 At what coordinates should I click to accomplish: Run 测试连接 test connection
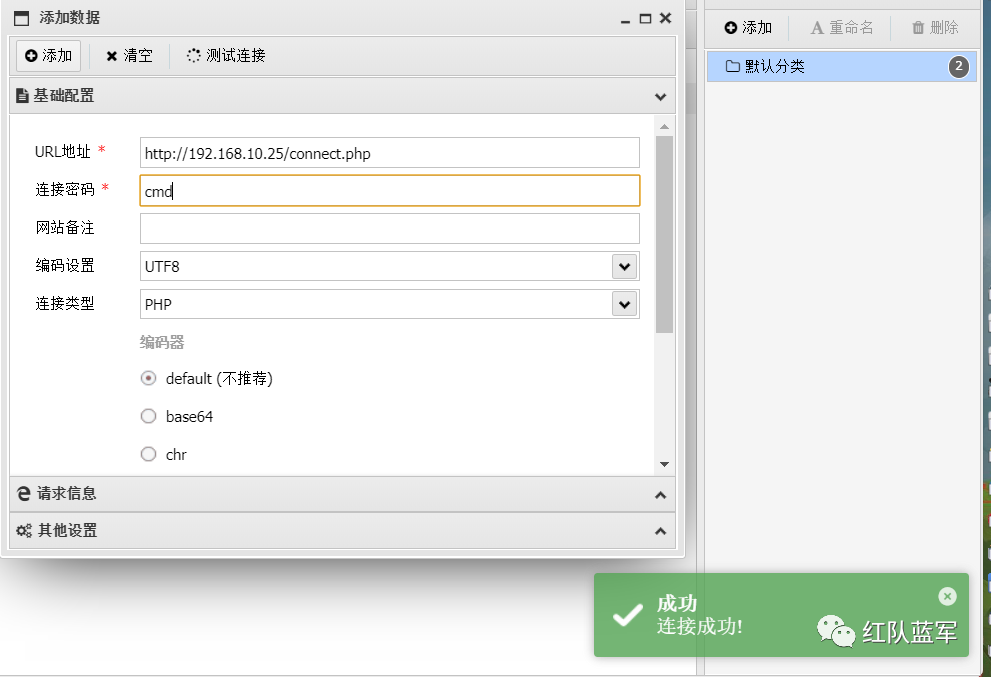(x=226, y=56)
